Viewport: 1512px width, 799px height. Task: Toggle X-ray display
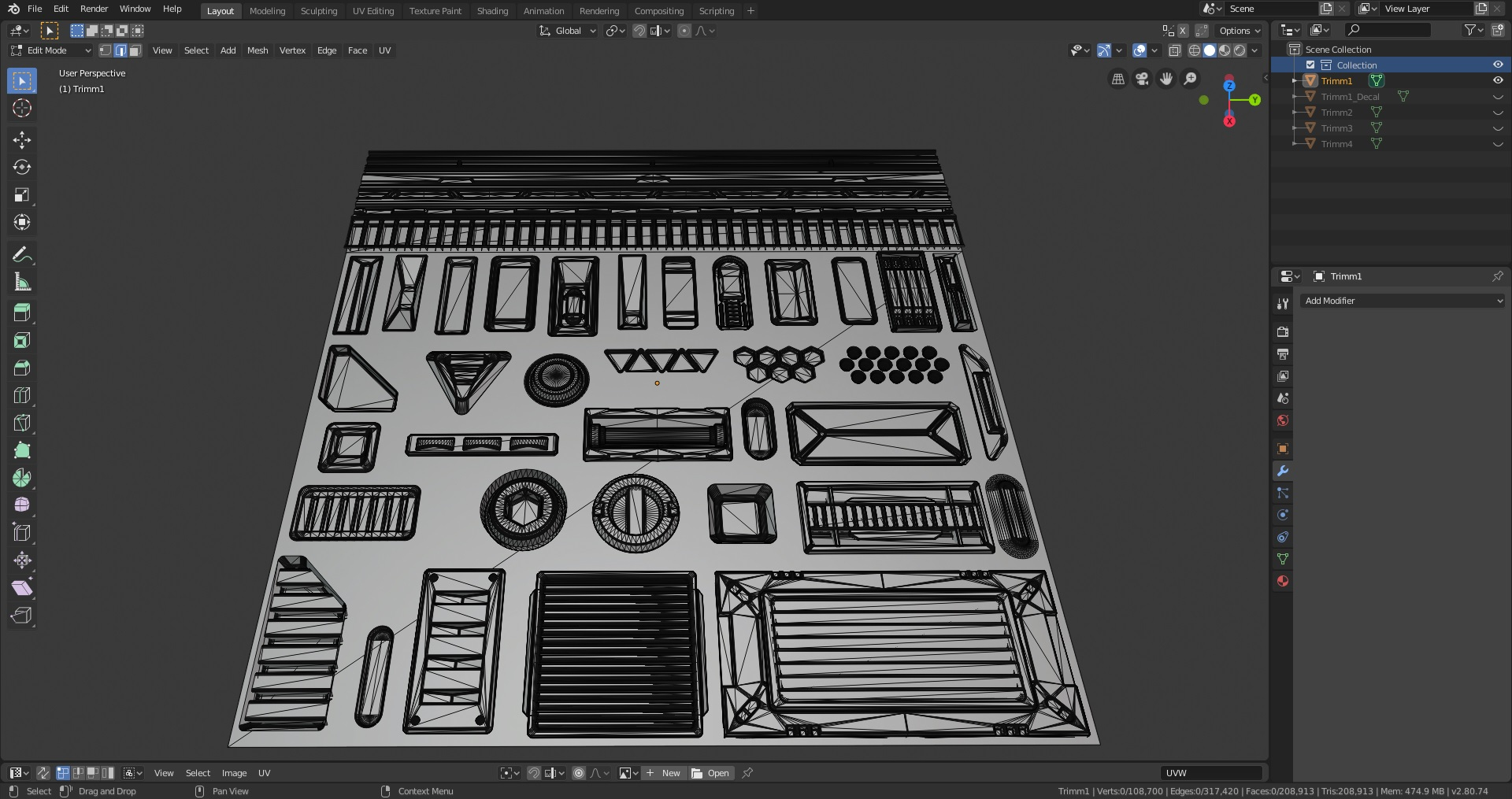tap(1174, 50)
